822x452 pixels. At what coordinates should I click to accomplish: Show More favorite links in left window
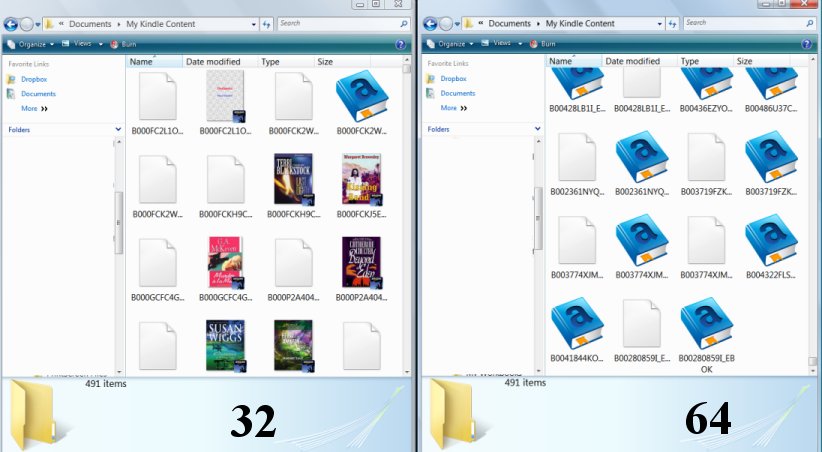coord(35,109)
